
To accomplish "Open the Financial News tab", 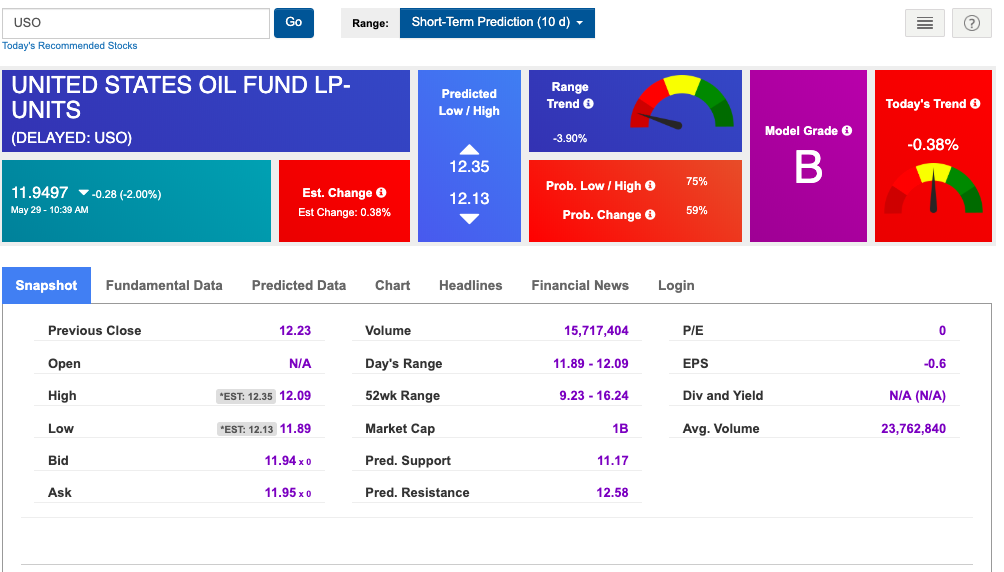I will pyautogui.click(x=580, y=285).
